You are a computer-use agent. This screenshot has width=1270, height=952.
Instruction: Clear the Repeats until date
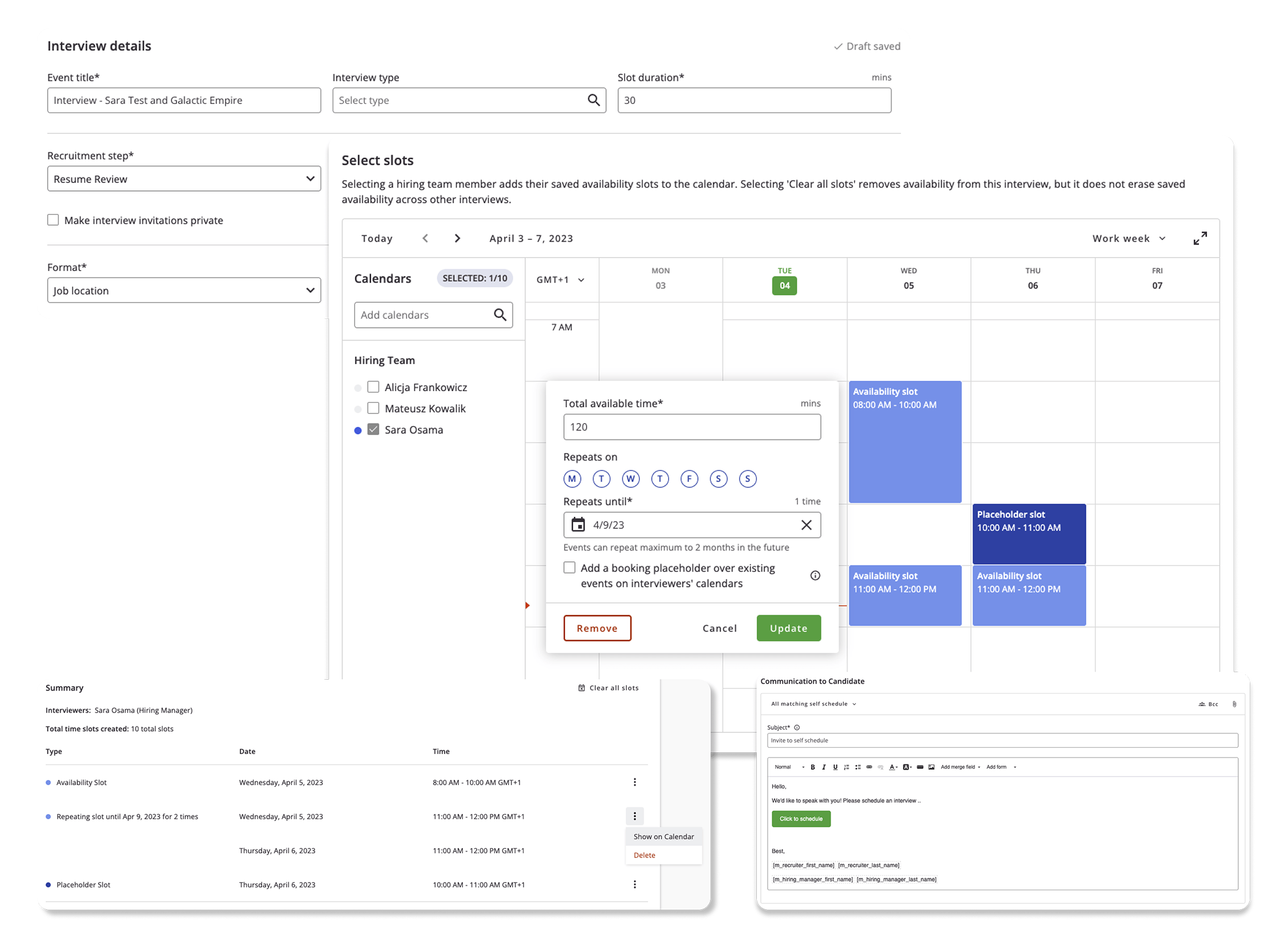pyautogui.click(x=806, y=524)
